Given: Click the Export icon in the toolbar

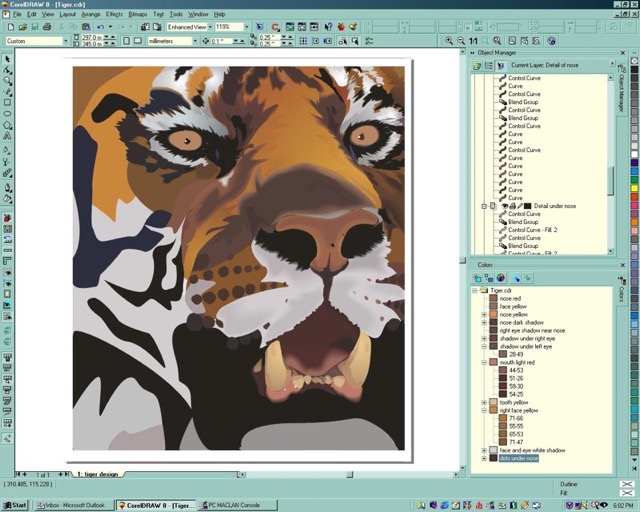Looking at the screenshot, I should tap(157, 27).
